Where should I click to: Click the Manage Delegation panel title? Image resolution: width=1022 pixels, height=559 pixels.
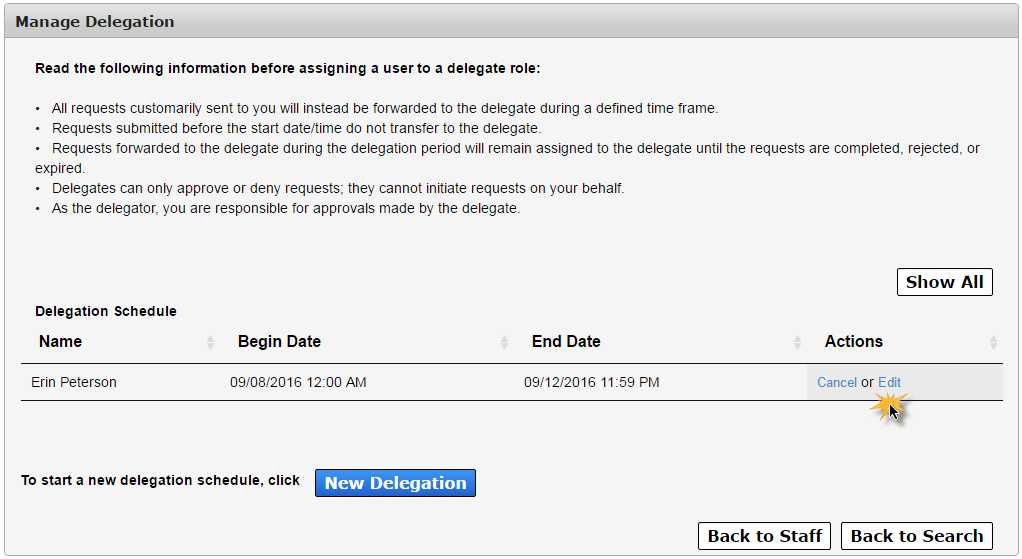(x=95, y=22)
